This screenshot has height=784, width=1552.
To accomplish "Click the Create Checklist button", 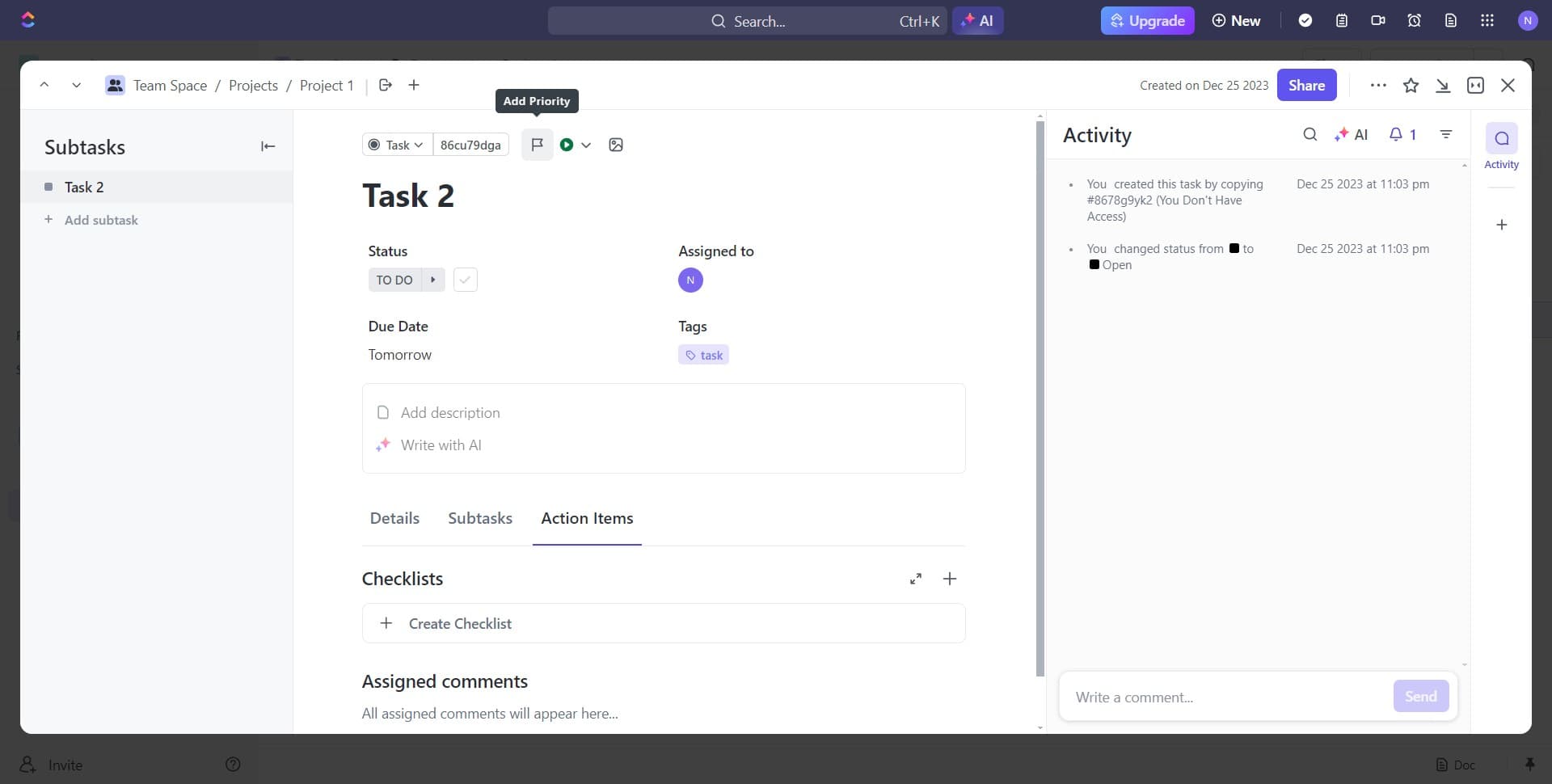I will click(459, 624).
